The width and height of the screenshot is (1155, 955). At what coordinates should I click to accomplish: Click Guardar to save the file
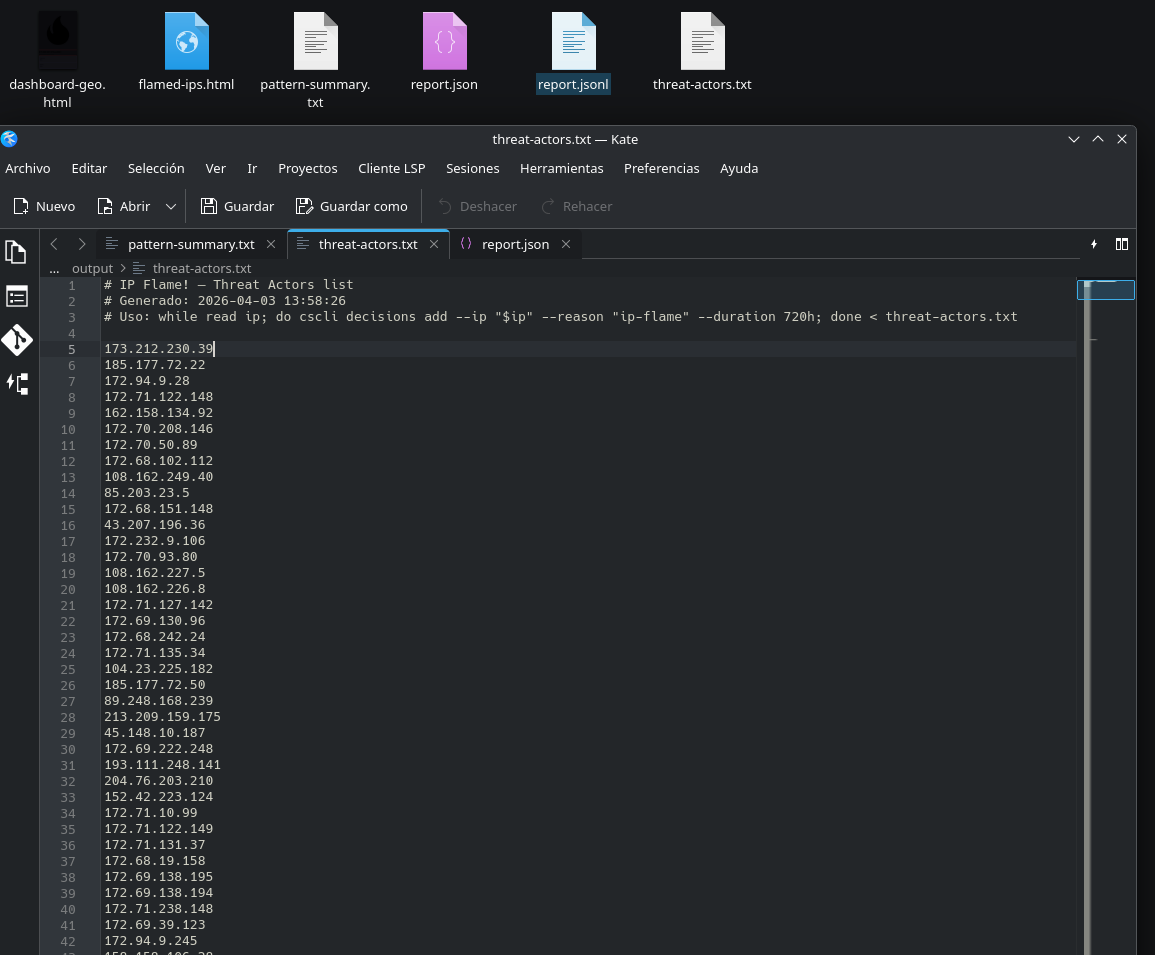coord(237,206)
